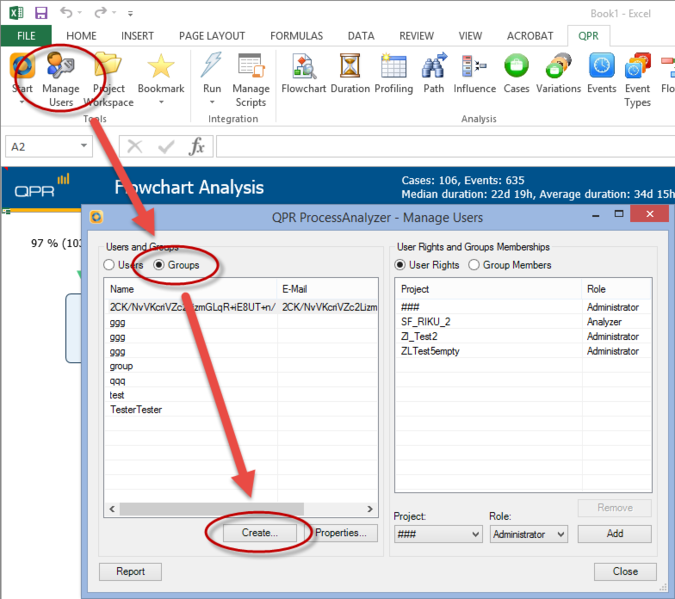Viewport: 675px width, 599px height.
Task: Select the User Rights radio button
Action: (x=399, y=265)
